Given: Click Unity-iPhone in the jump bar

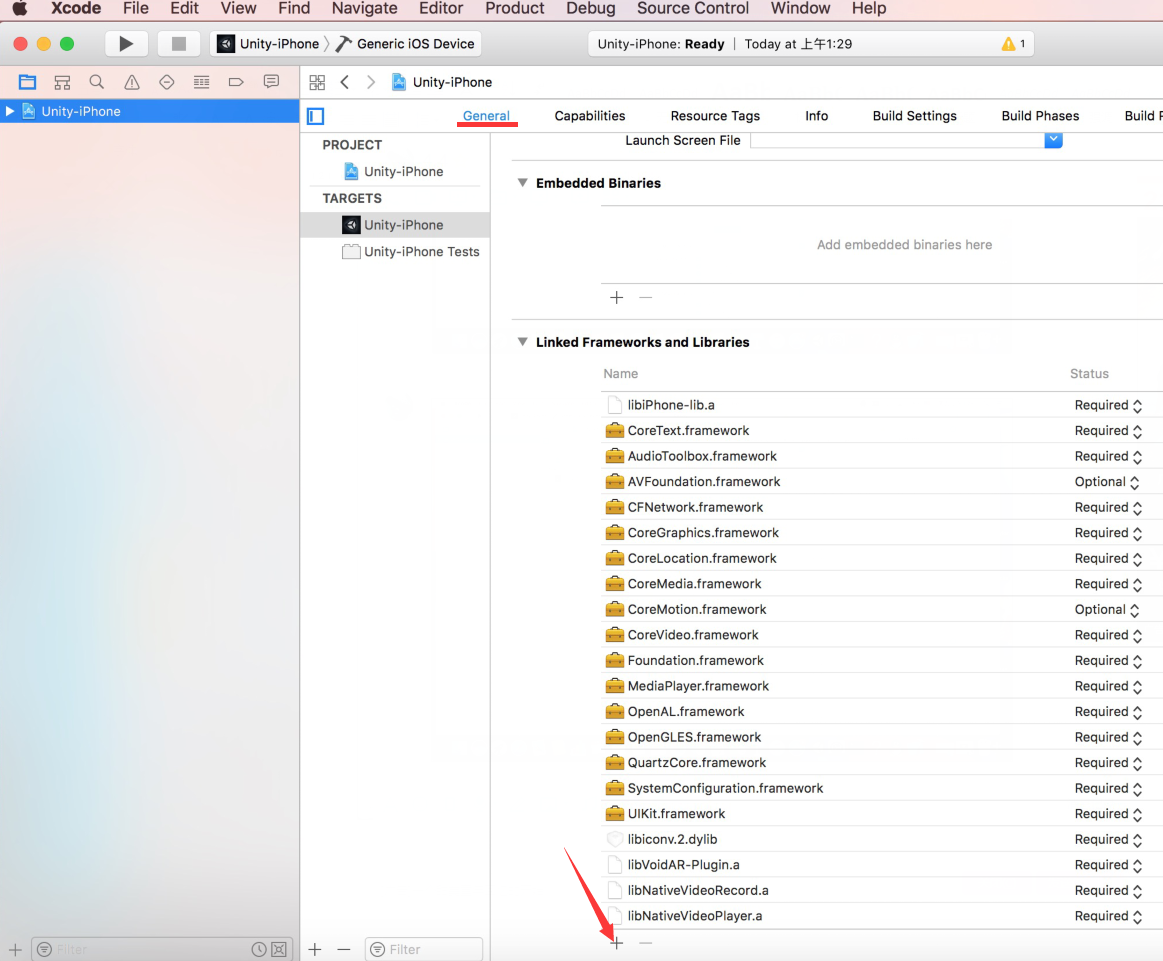Looking at the screenshot, I should 442,82.
